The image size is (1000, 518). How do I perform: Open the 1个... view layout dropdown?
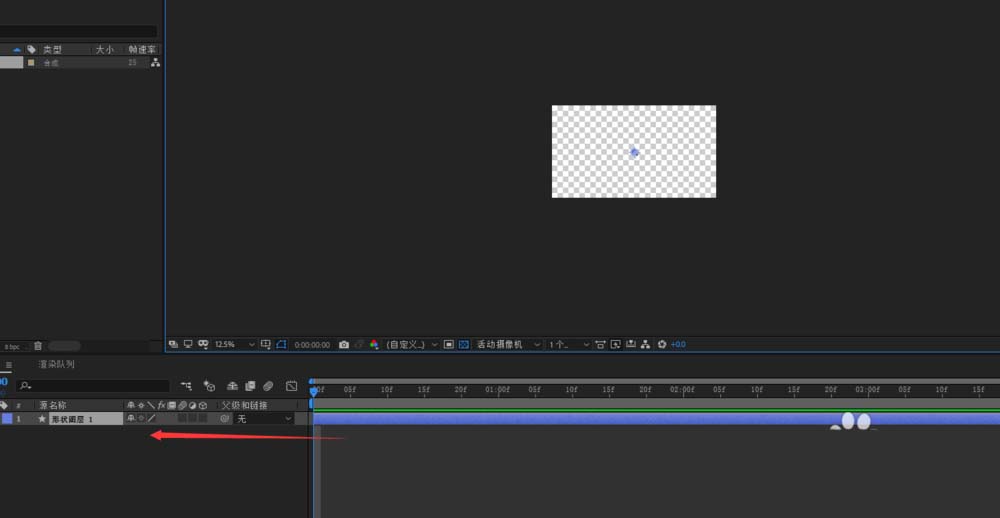point(569,344)
